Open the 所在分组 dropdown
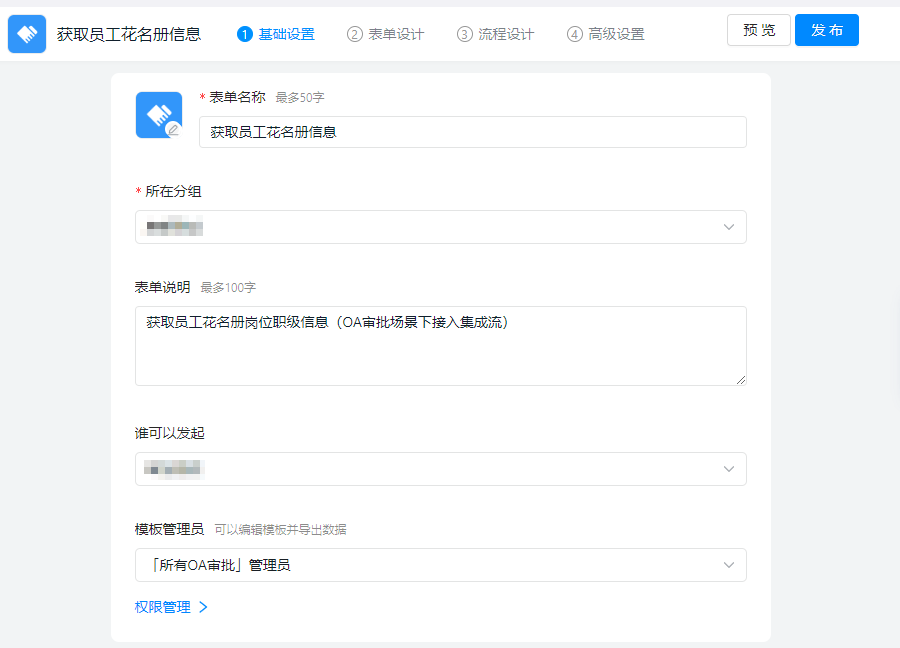The height and width of the screenshot is (648, 900). pos(441,227)
